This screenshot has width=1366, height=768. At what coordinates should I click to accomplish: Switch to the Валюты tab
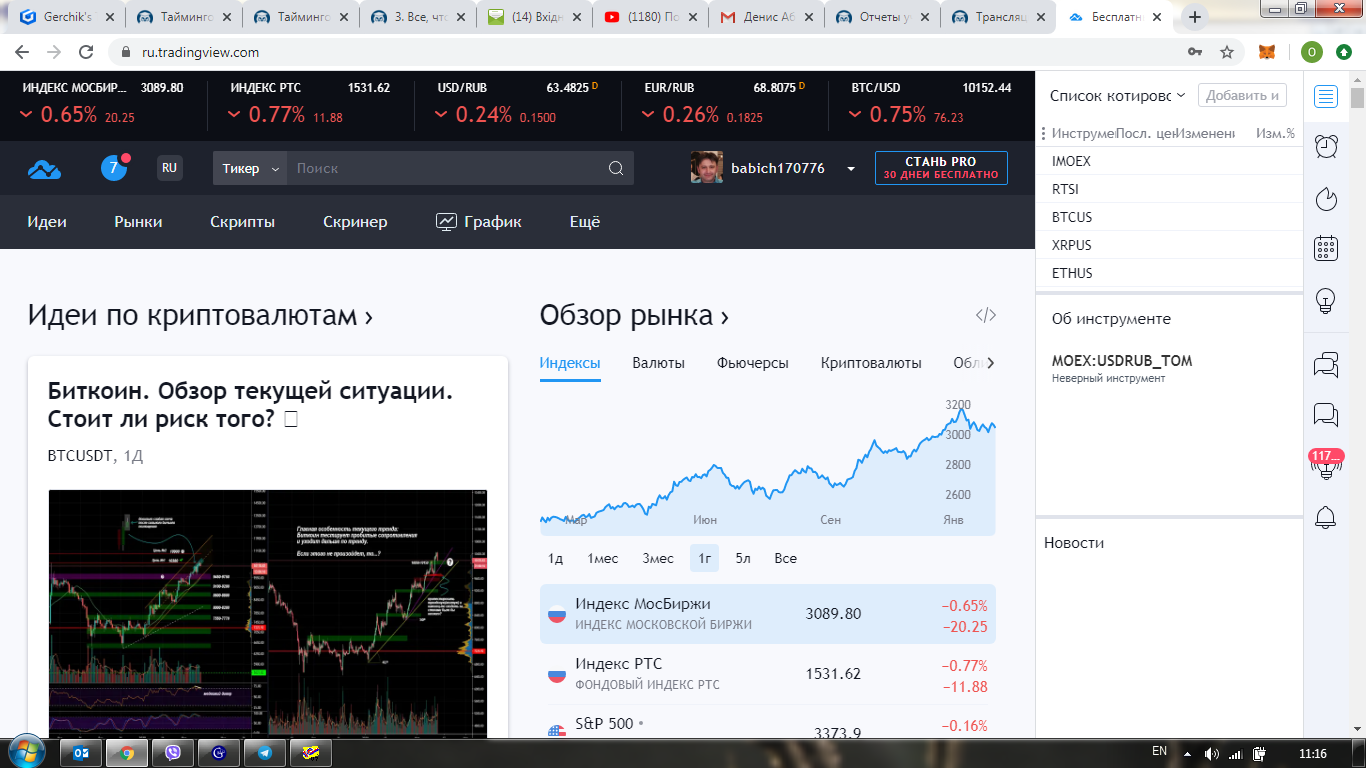pyautogui.click(x=659, y=363)
